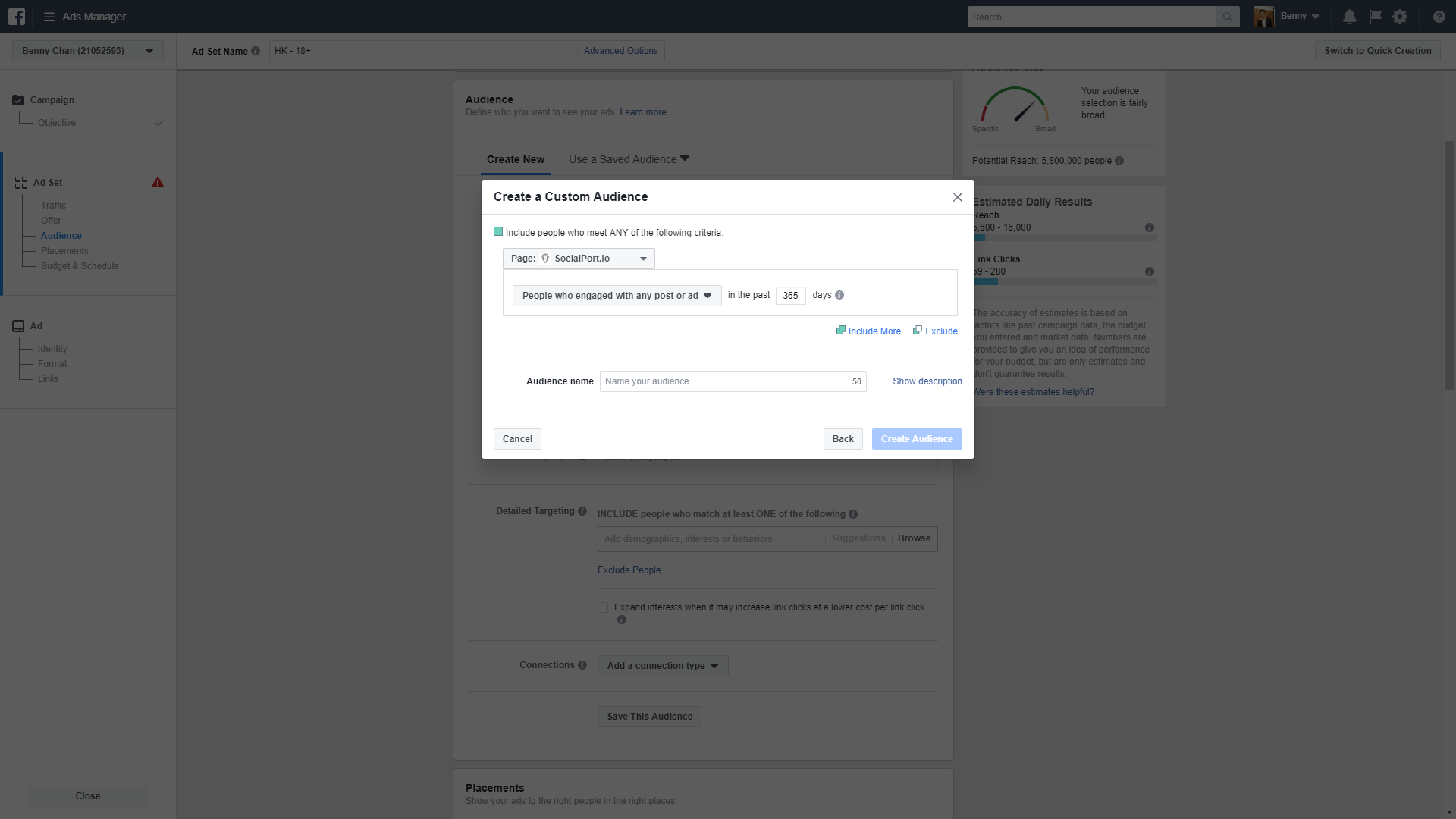Open the Ads Manager hamburger menu
The image size is (1456, 819).
(49, 17)
